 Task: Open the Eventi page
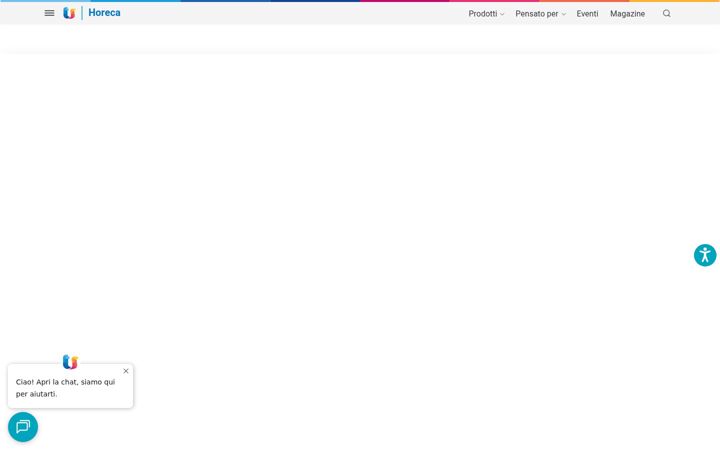pyautogui.click(x=587, y=14)
